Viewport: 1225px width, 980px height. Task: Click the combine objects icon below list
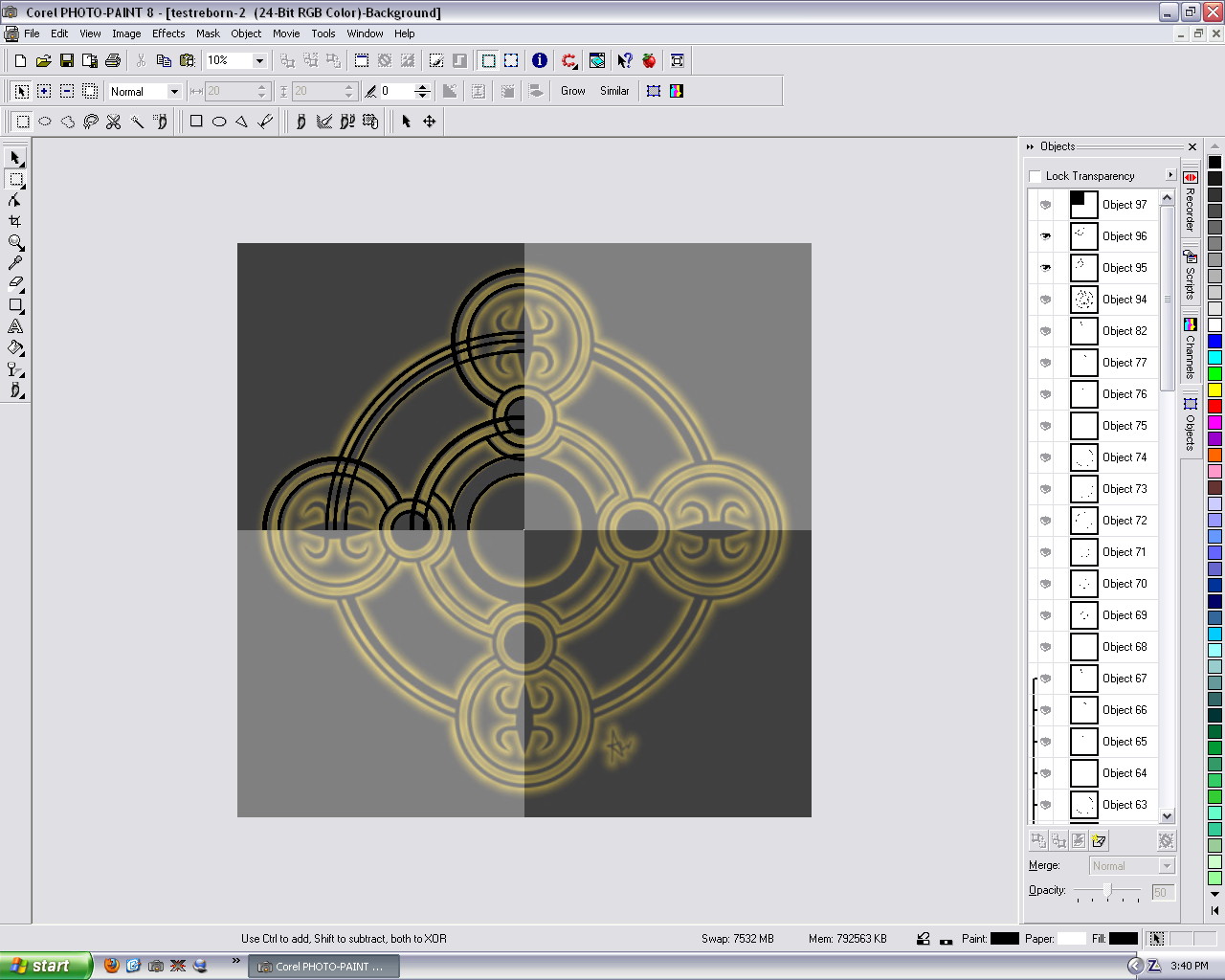(x=1079, y=840)
